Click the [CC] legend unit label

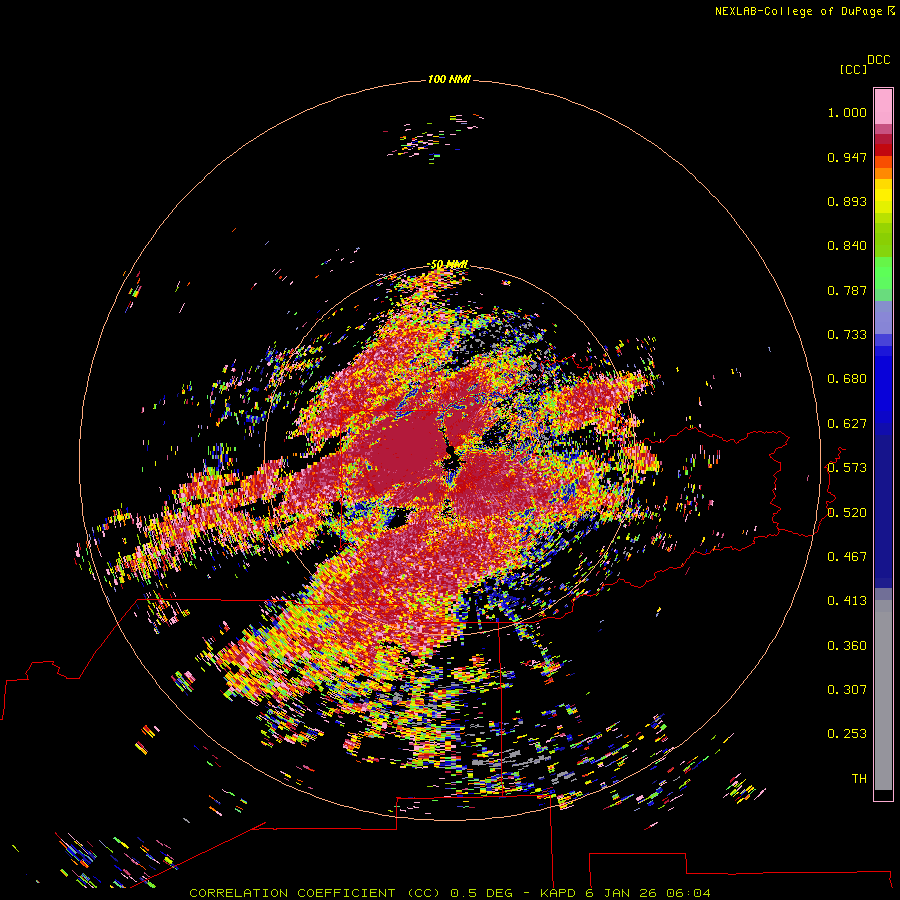853,69
